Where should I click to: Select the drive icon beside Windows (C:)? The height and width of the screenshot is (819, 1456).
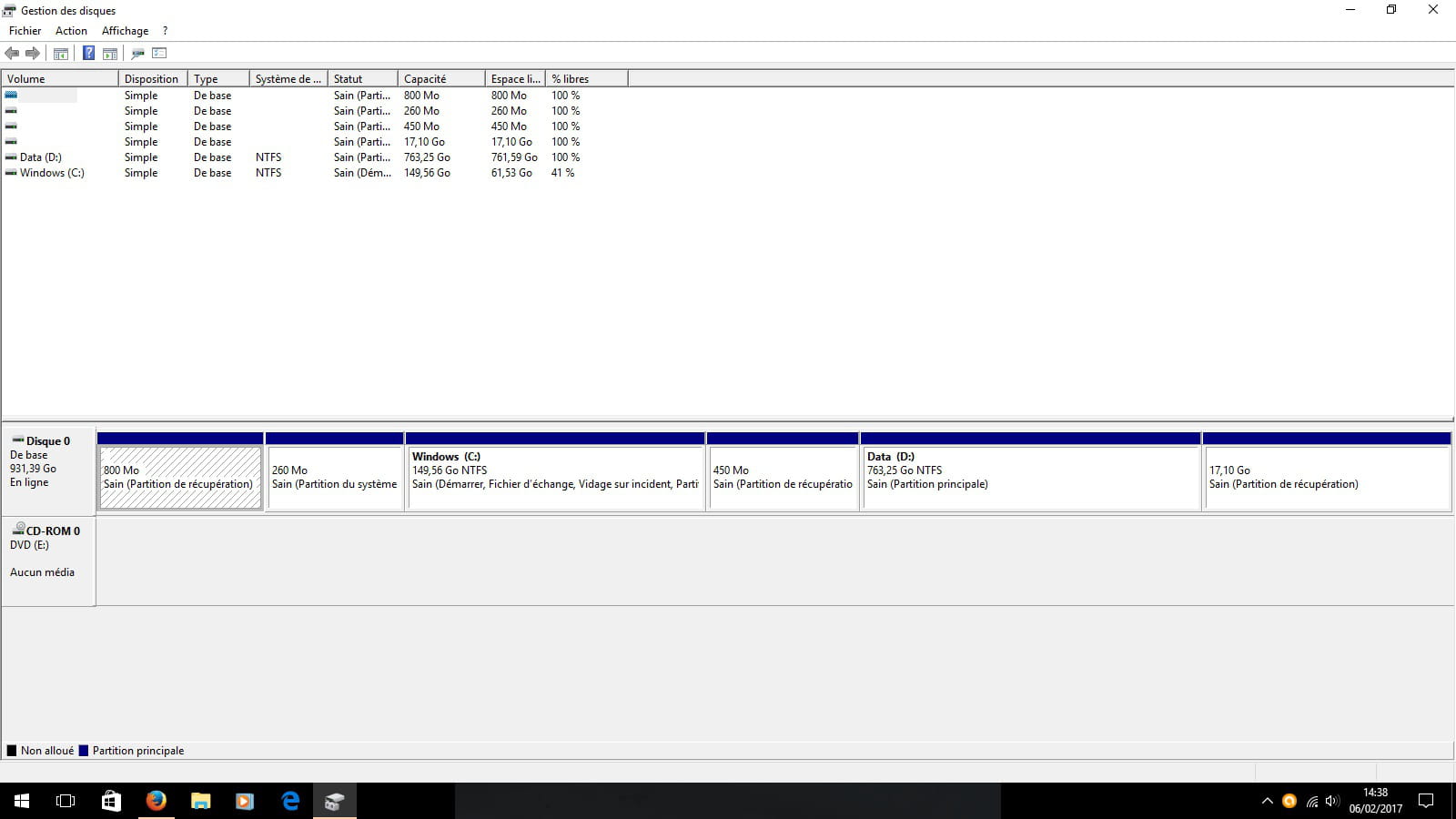point(11,173)
